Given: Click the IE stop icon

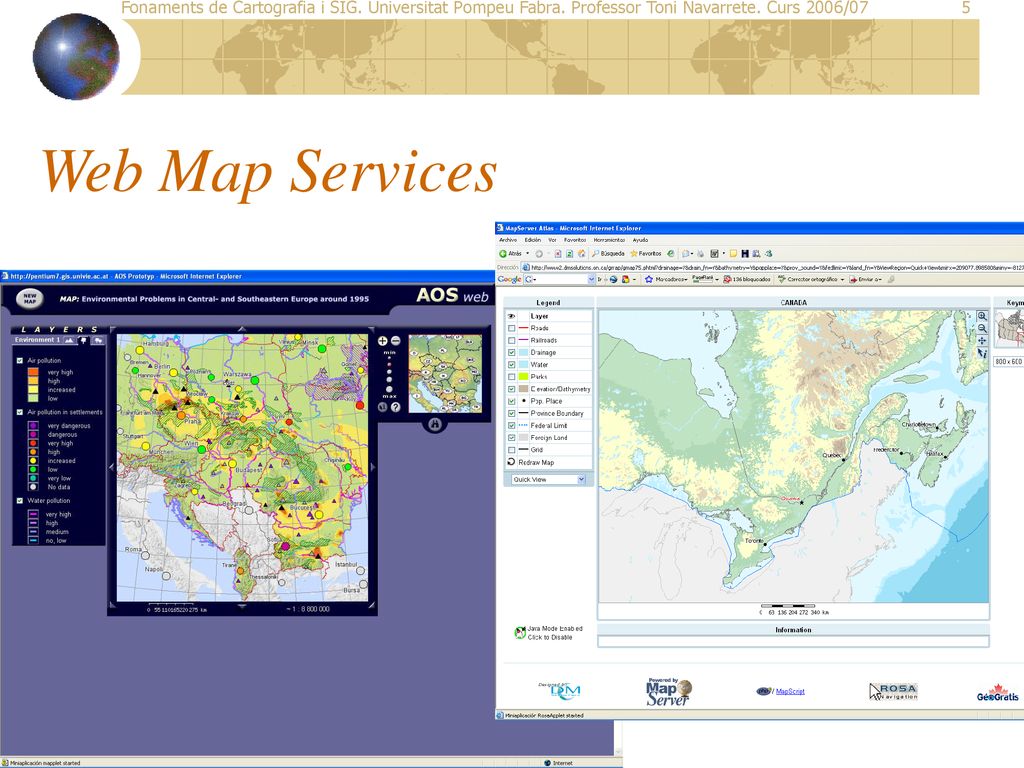Looking at the screenshot, I should (558, 253).
